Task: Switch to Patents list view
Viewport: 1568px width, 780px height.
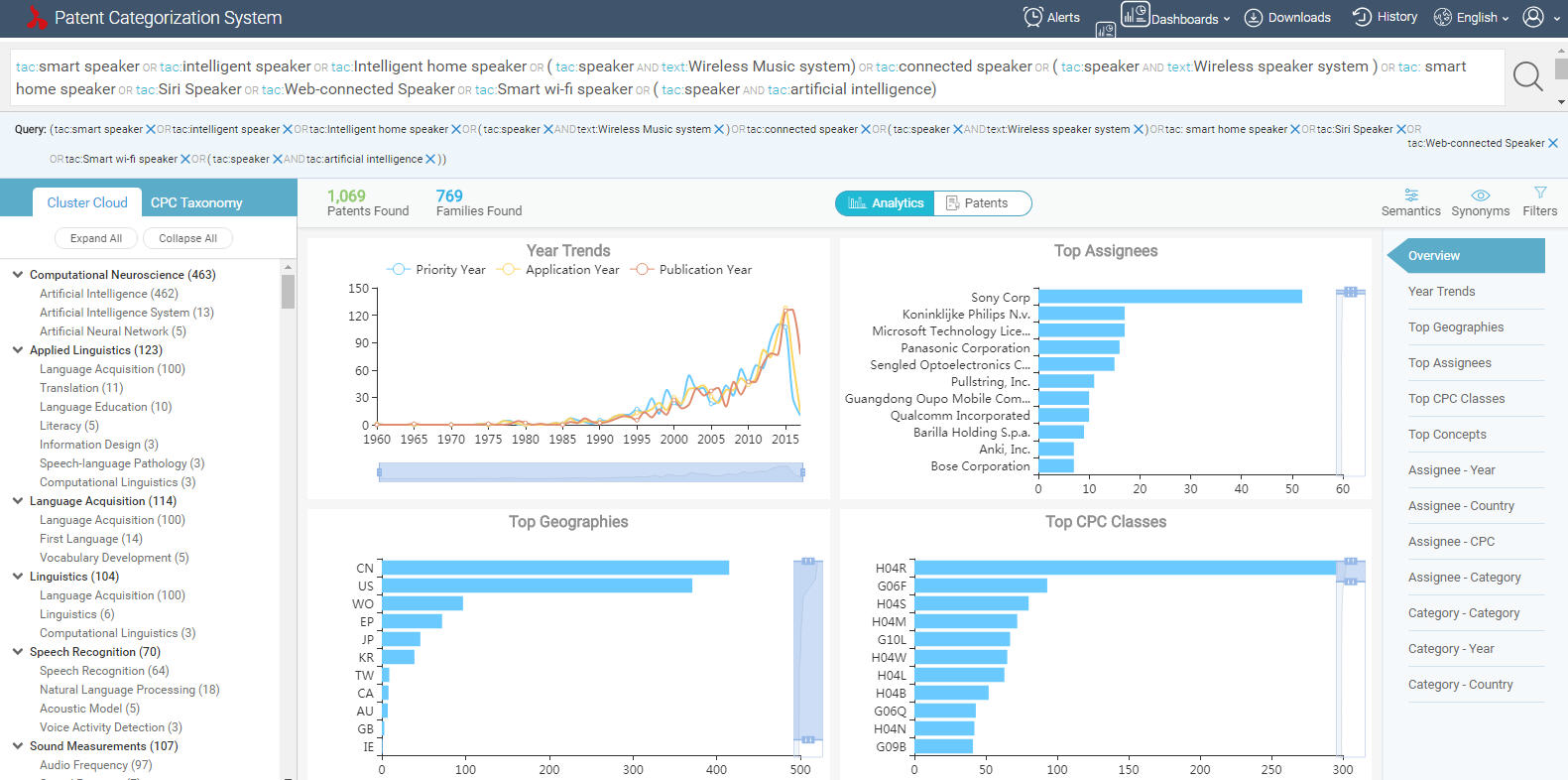Action: tap(977, 203)
